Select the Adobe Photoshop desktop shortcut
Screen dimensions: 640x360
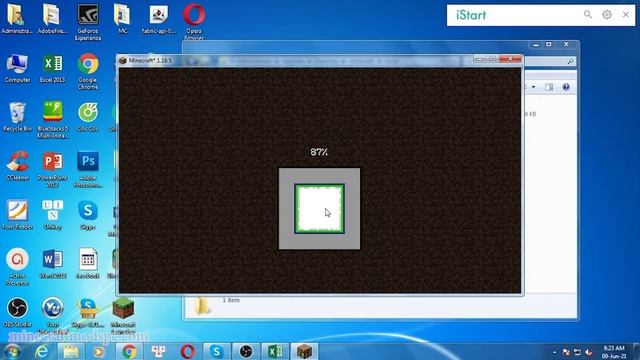[88, 169]
